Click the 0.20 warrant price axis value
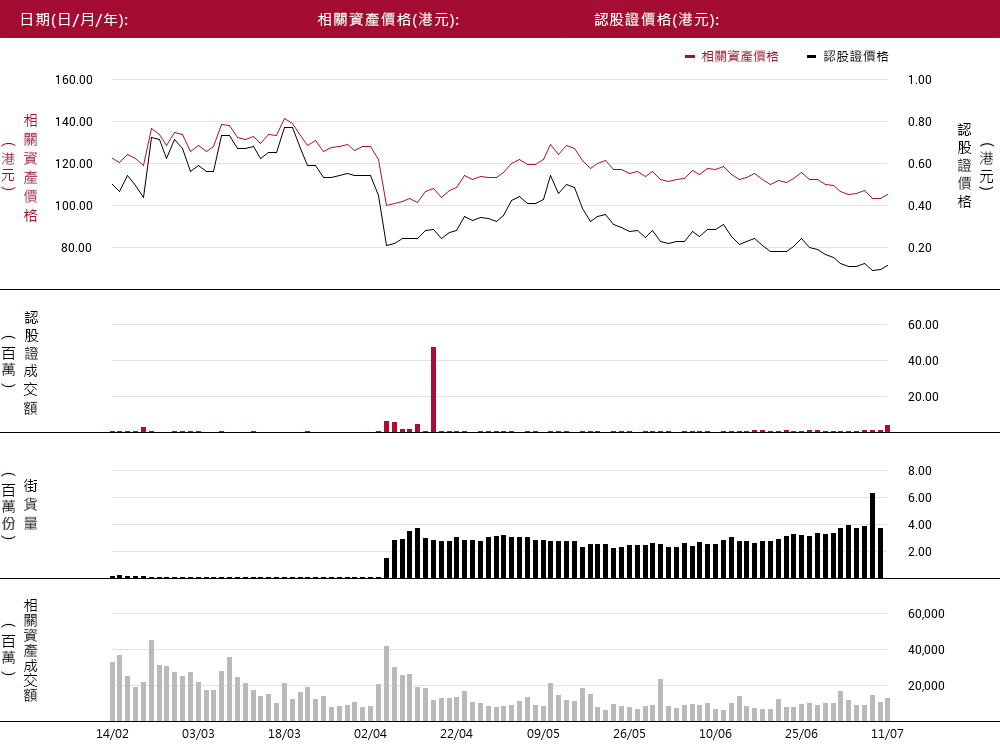The width and height of the screenshot is (1000, 751). [x=920, y=248]
